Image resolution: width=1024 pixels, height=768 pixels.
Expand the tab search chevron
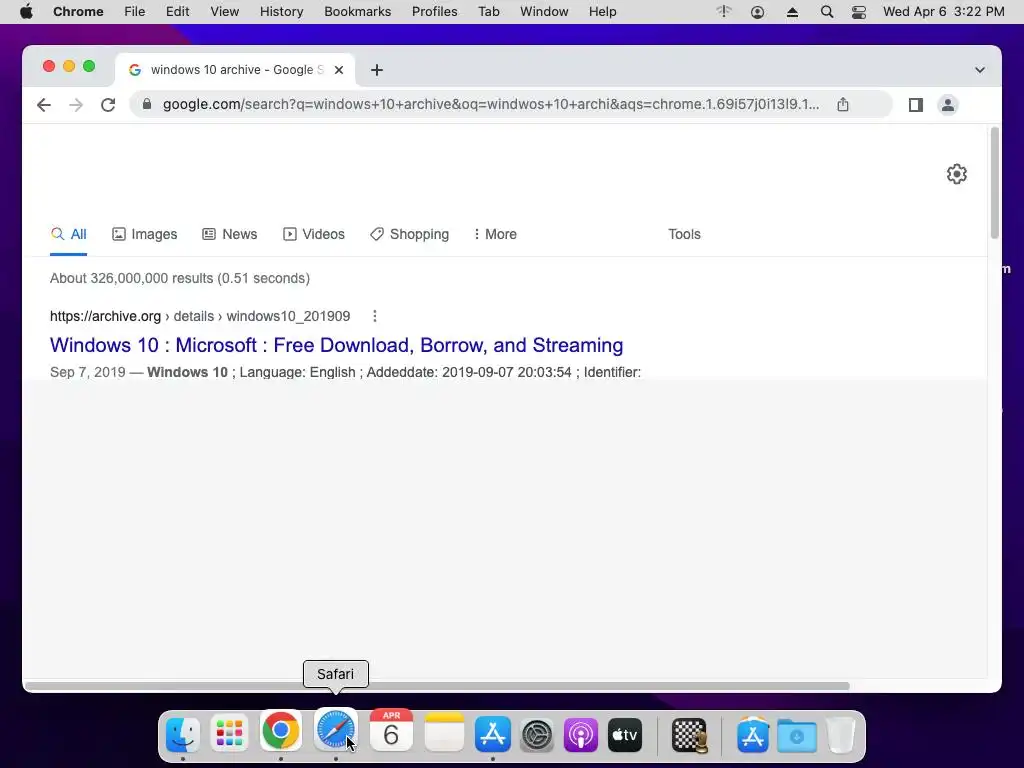pyautogui.click(x=980, y=70)
